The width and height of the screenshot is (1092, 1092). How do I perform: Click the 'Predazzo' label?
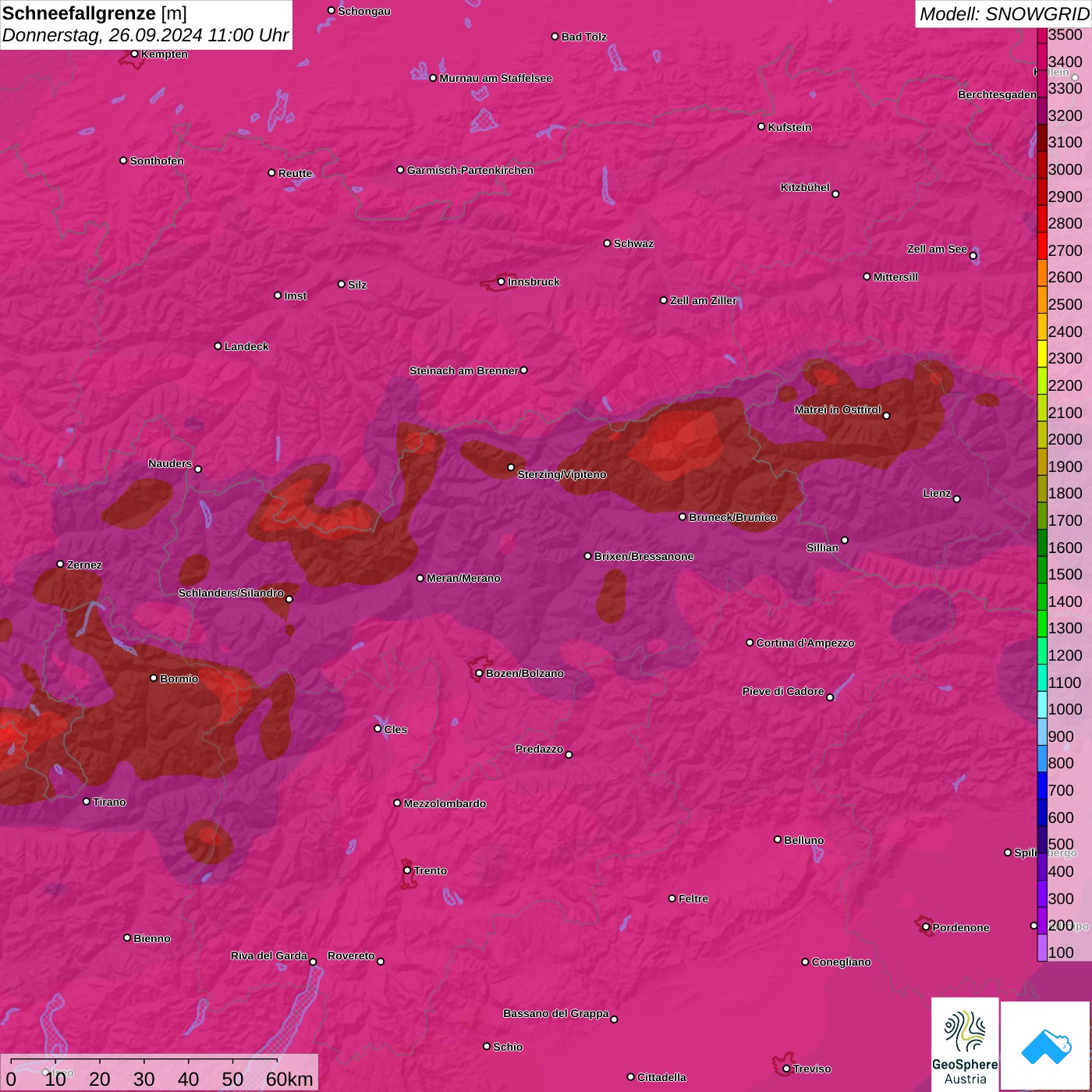coord(539,749)
